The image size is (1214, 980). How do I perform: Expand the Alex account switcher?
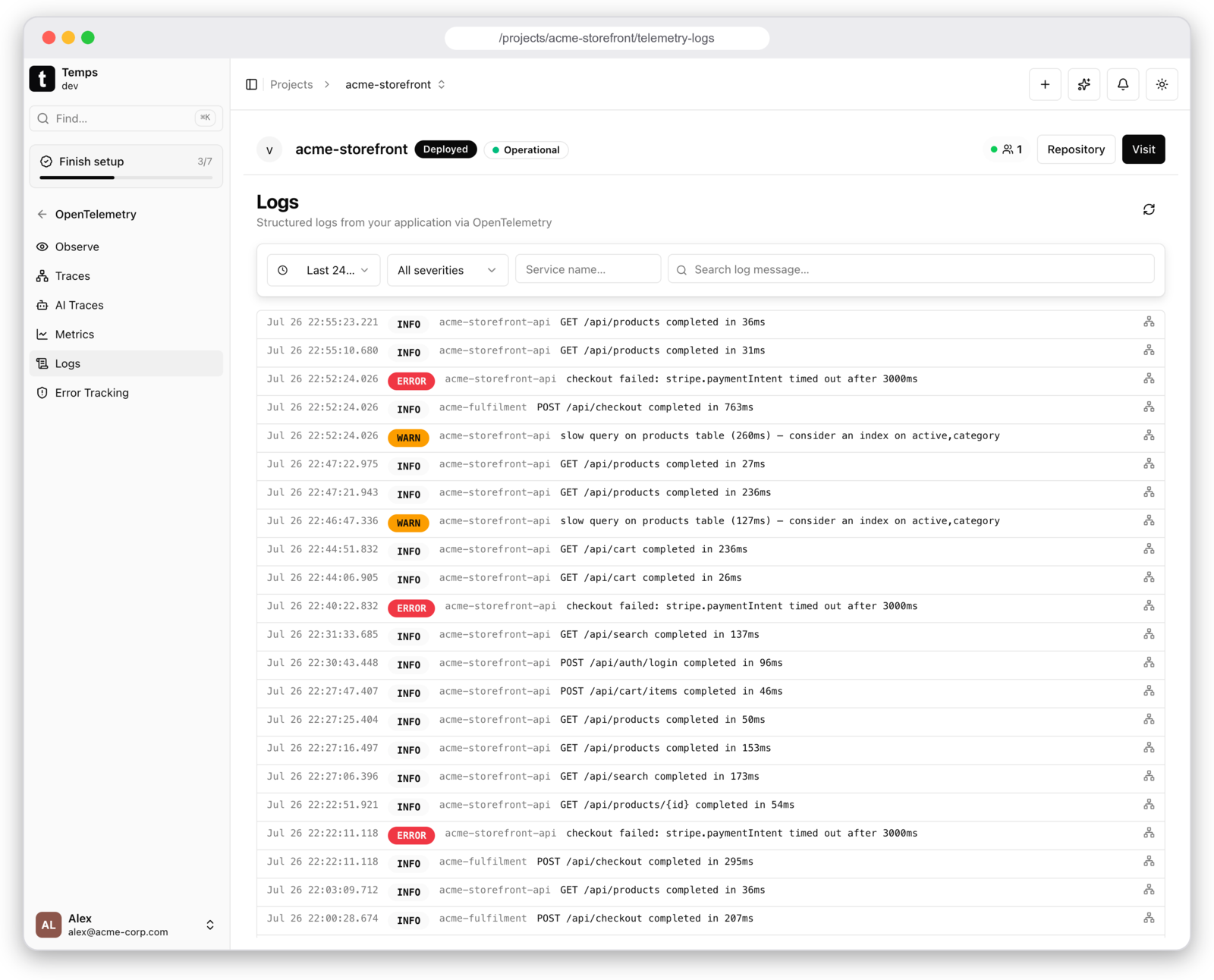[x=210, y=925]
